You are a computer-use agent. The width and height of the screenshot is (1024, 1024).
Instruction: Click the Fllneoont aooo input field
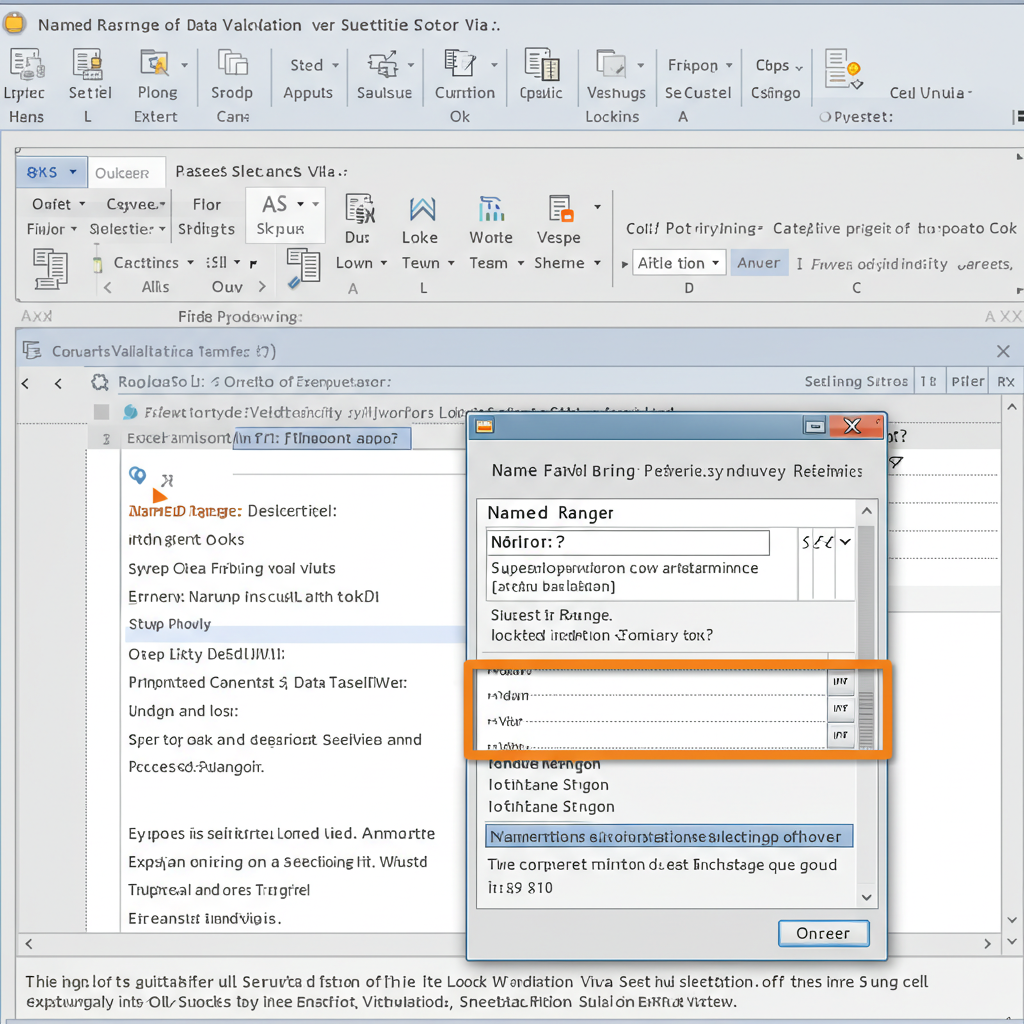pos(322,438)
